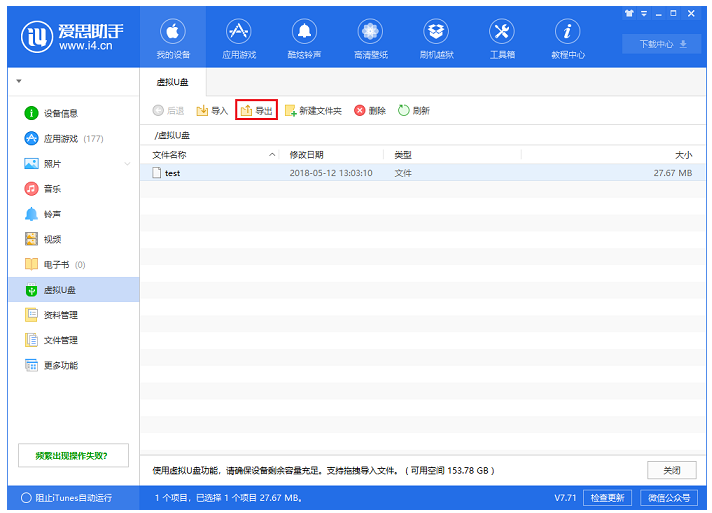The image size is (712, 513).
Task: Open the 应用游戏 App Store tab
Action: [238, 38]
